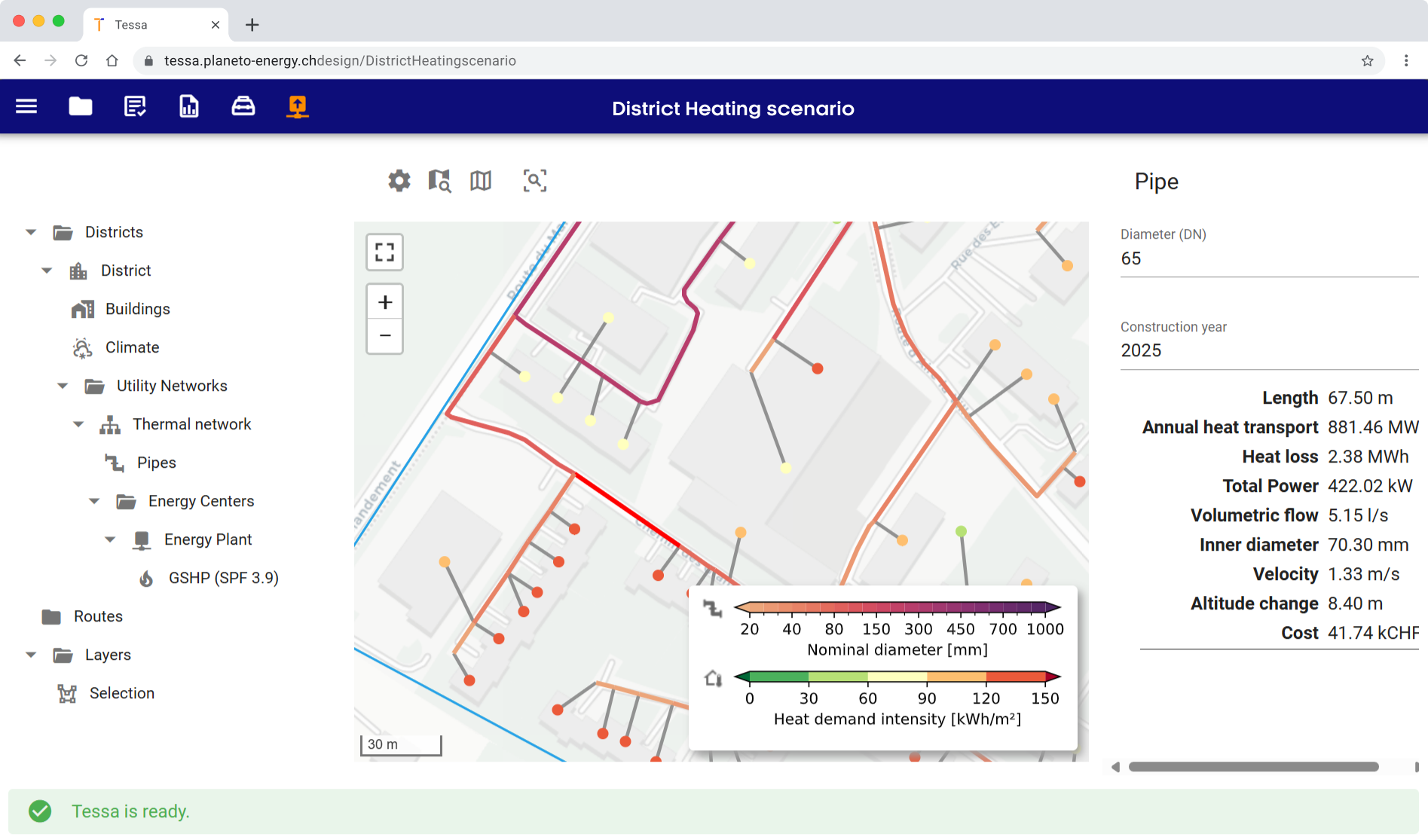This screenshot has height=840, width=1428.
Task: Click the Thermal network hierarchy icon
Action: [x=110, y=425]
